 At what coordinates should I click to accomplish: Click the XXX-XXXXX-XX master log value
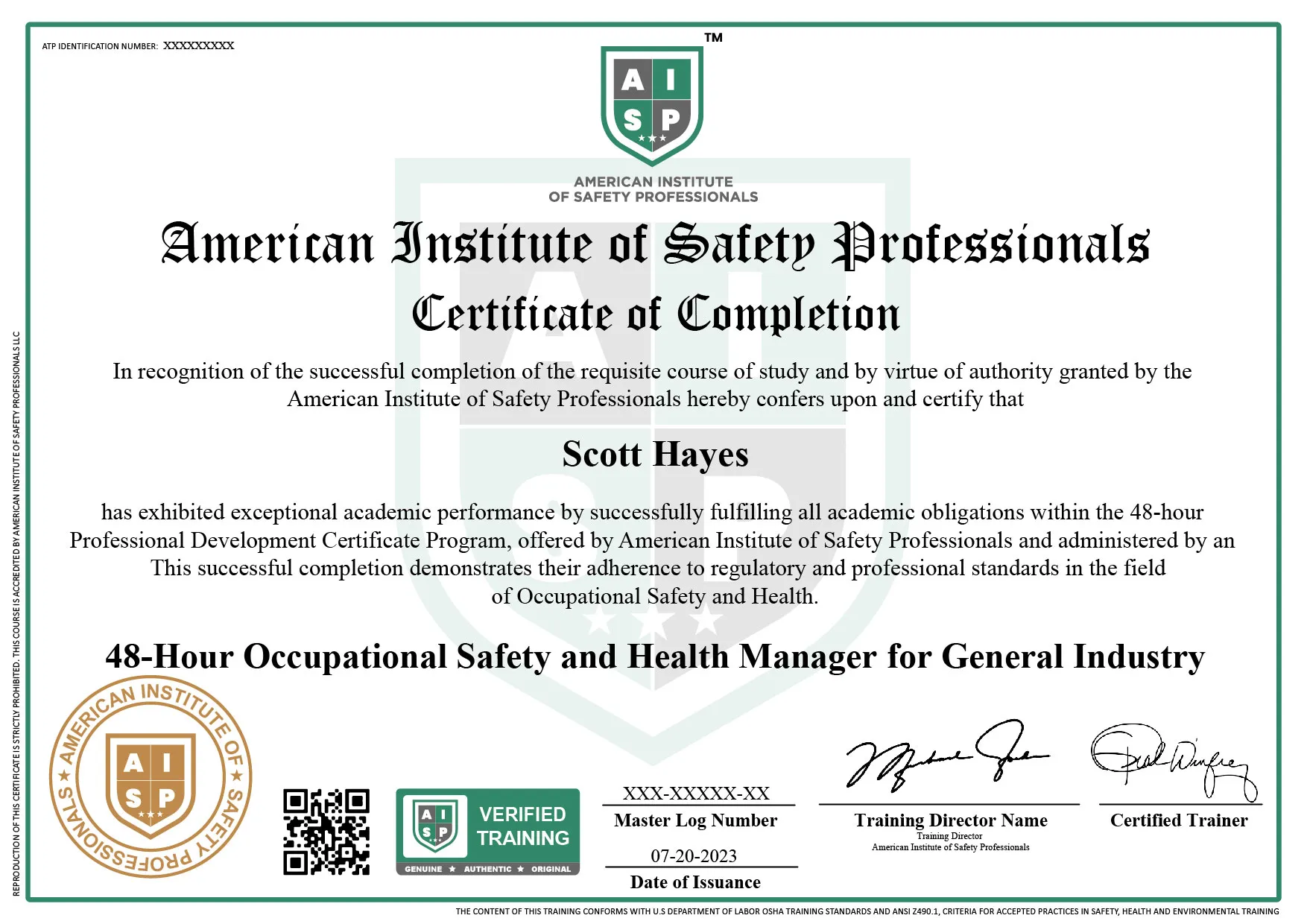pos(696,793)
